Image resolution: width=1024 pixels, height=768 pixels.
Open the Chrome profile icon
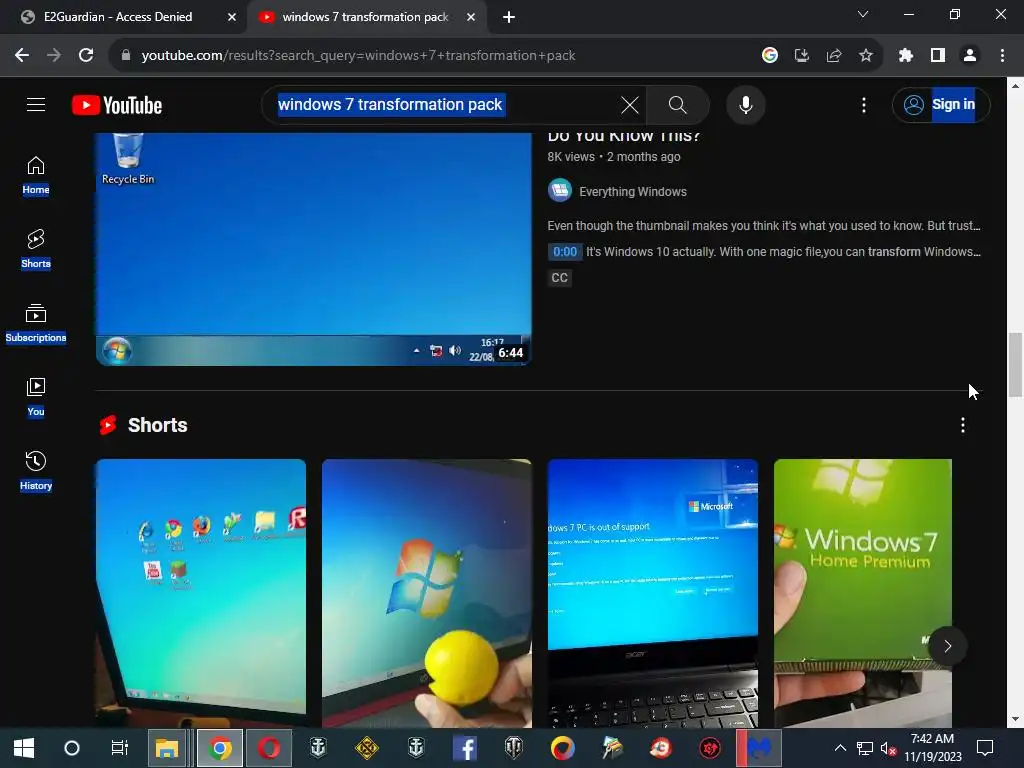coord(970,56)
